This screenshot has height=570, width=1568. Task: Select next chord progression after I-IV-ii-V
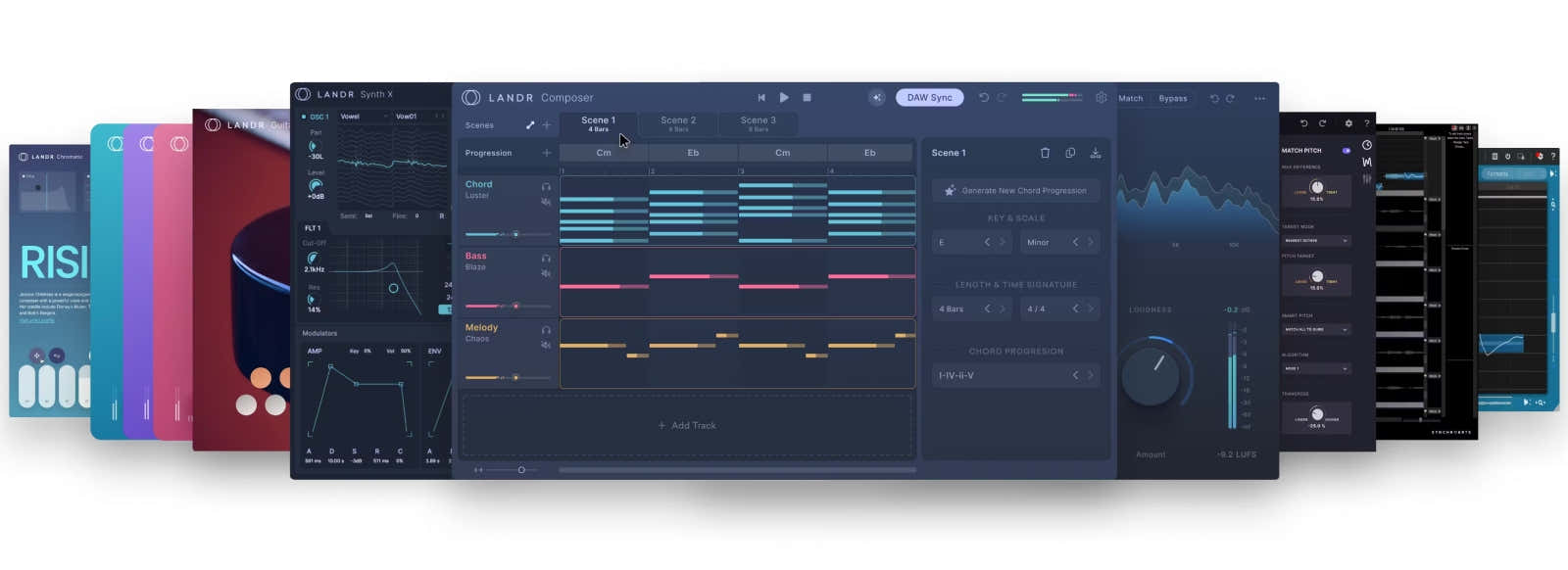(x=1090, y=375)
